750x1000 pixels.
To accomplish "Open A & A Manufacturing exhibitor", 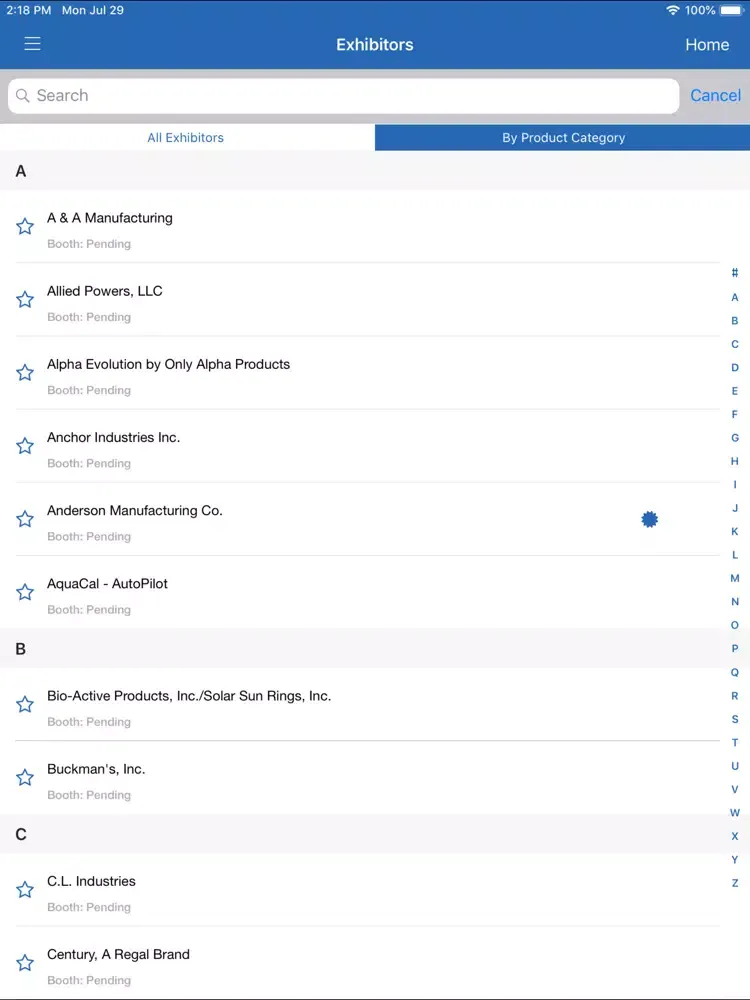I will click(x=360, y=226).
